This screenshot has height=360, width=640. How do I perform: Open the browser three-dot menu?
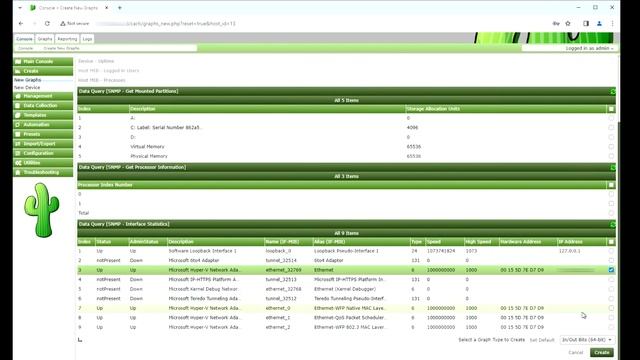(x=612, y=24)
